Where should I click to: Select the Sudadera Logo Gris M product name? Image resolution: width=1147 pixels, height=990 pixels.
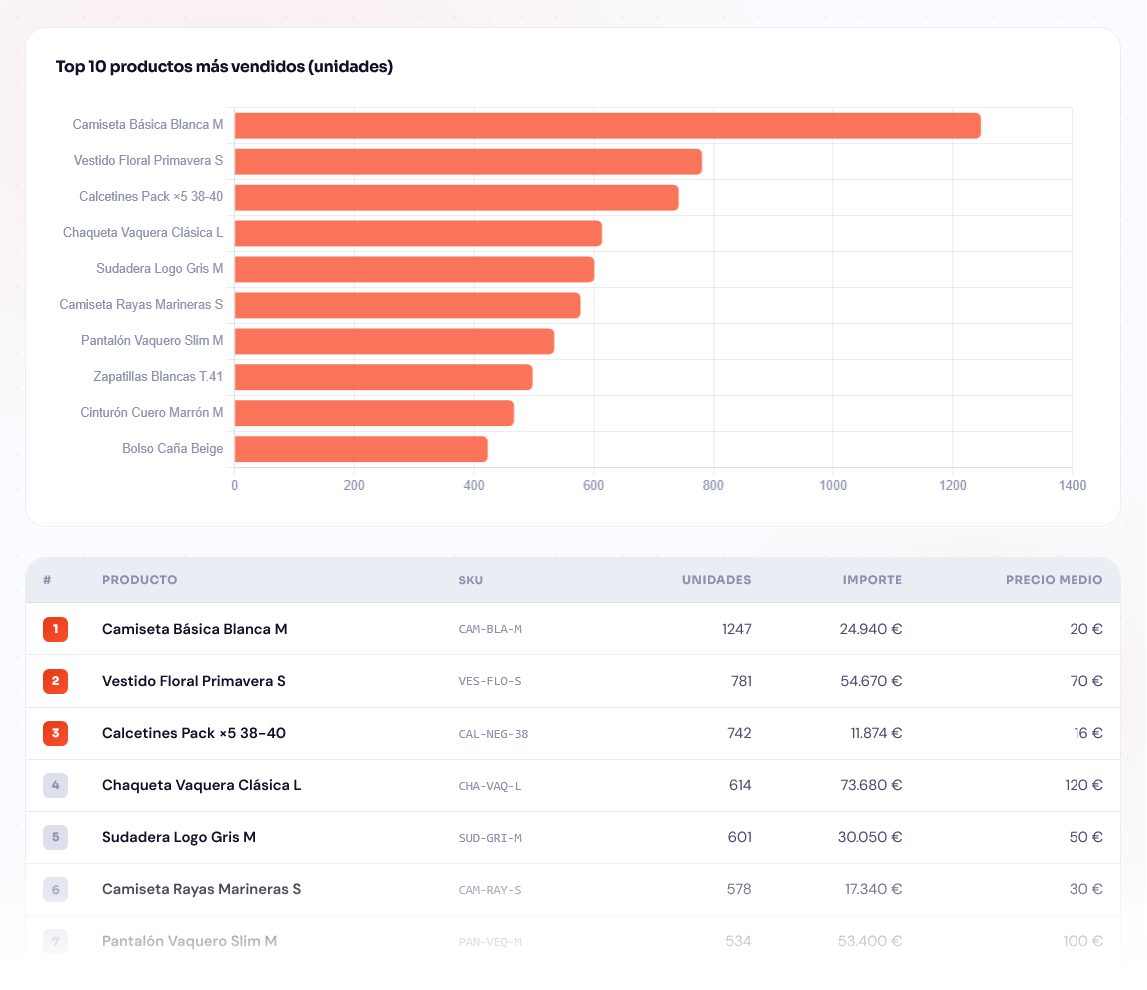point(179,837)
